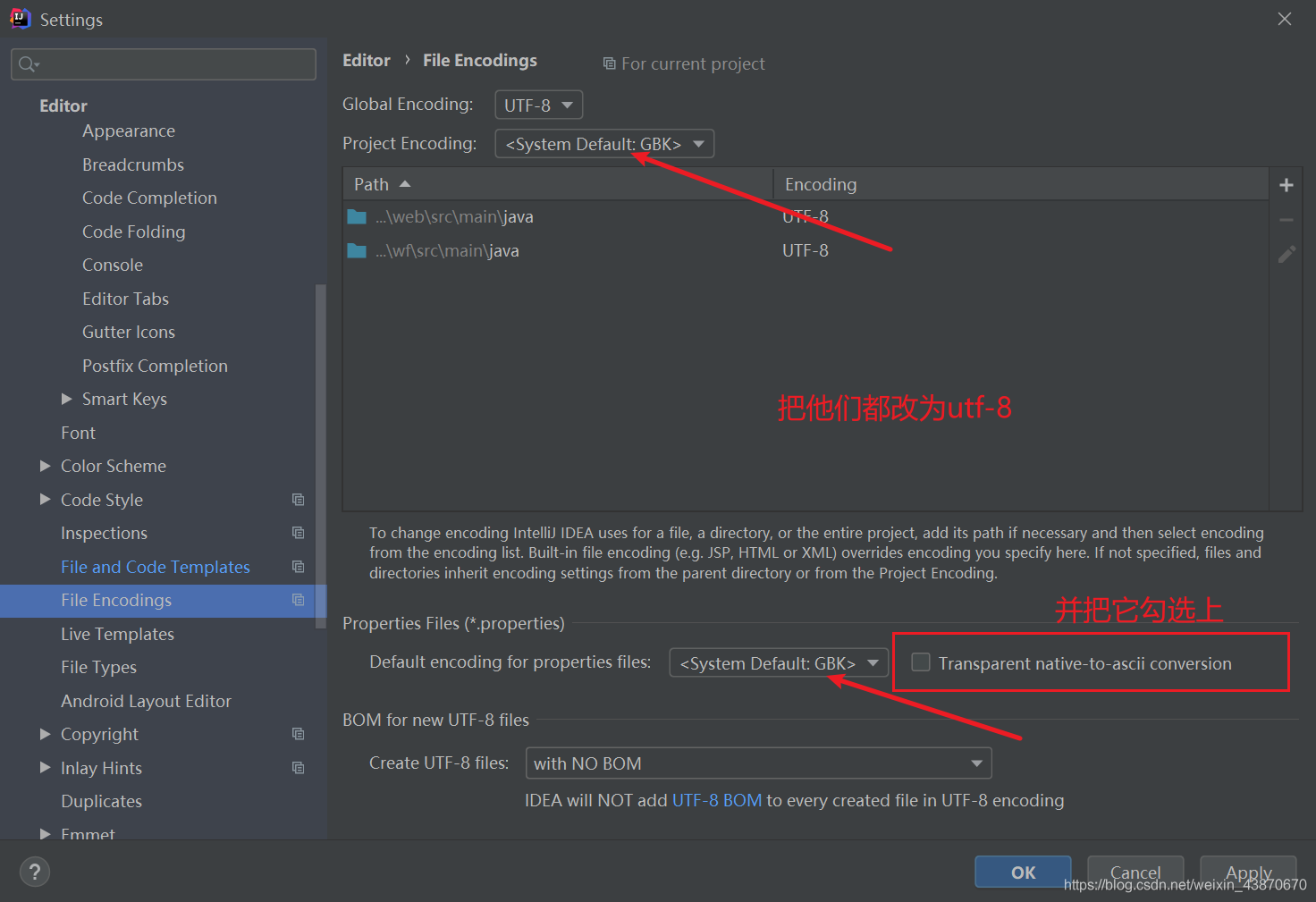The image size is (1316, 902).
Task: Click the add path plus icon
Action: (x=1286, y=185)
